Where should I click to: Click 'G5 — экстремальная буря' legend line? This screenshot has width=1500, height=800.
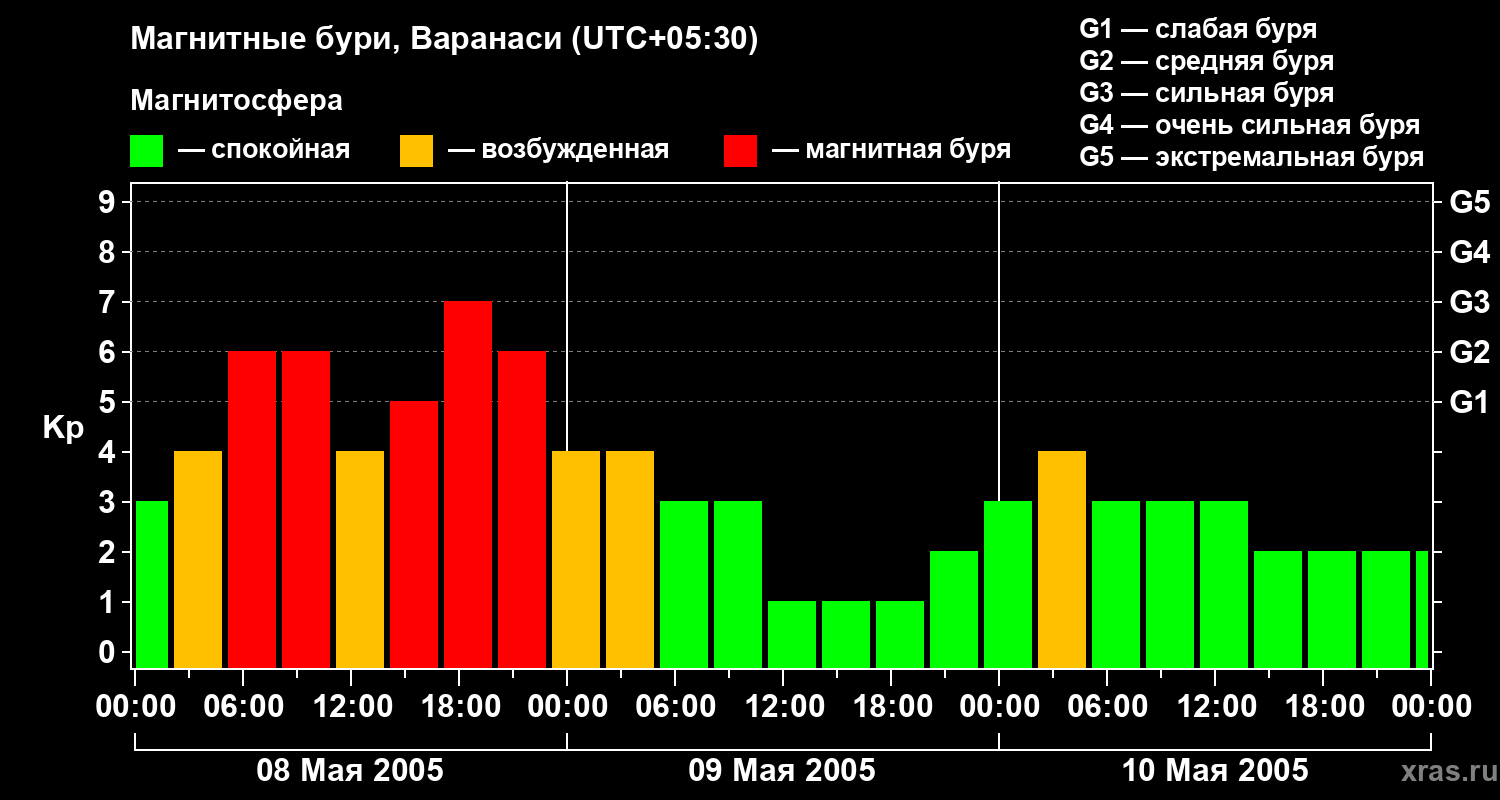[1252, 157]
